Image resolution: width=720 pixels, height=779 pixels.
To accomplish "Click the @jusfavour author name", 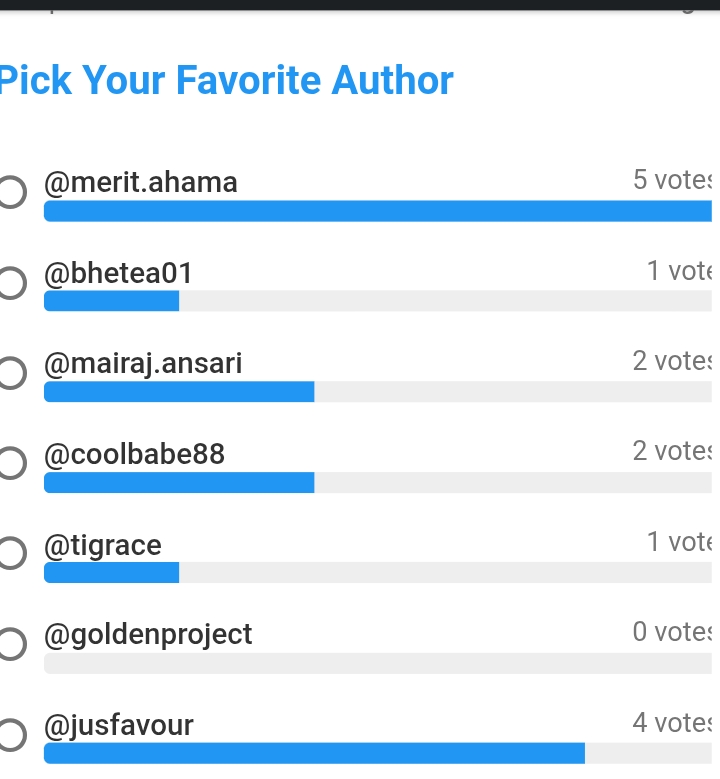I will point(118,725).
